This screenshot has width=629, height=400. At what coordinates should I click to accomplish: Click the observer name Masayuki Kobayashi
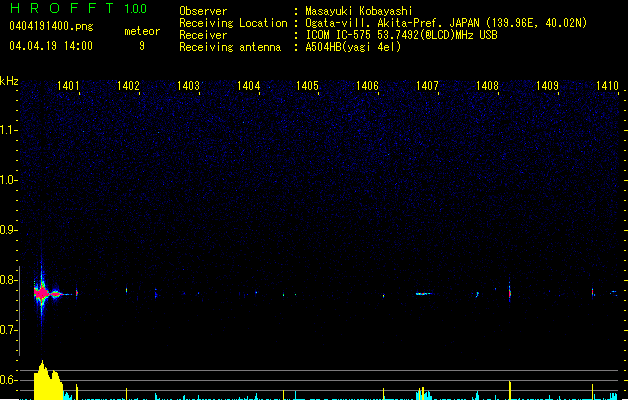pos(359,11)
